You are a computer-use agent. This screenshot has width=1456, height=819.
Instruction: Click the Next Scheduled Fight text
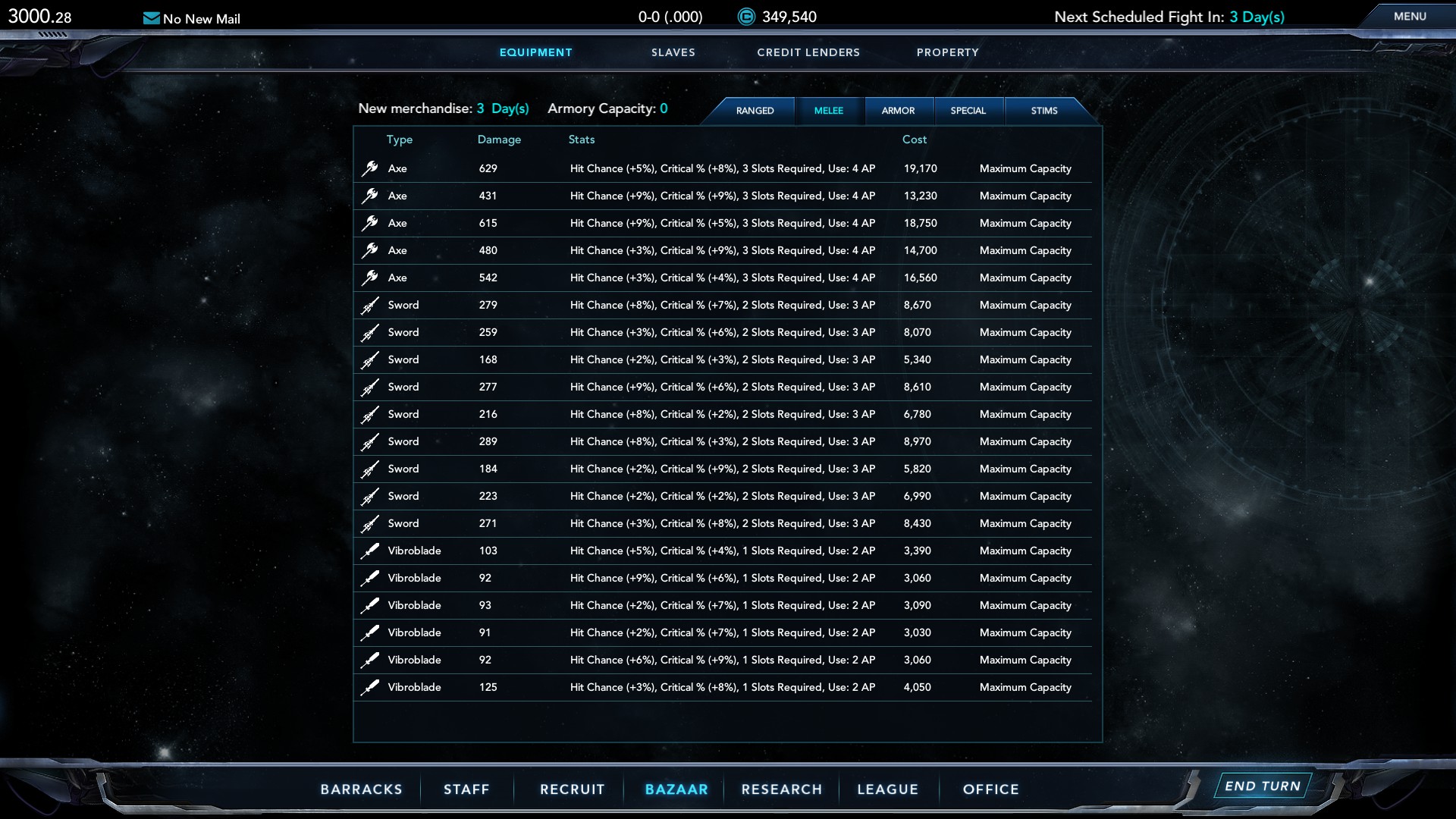1169,17
